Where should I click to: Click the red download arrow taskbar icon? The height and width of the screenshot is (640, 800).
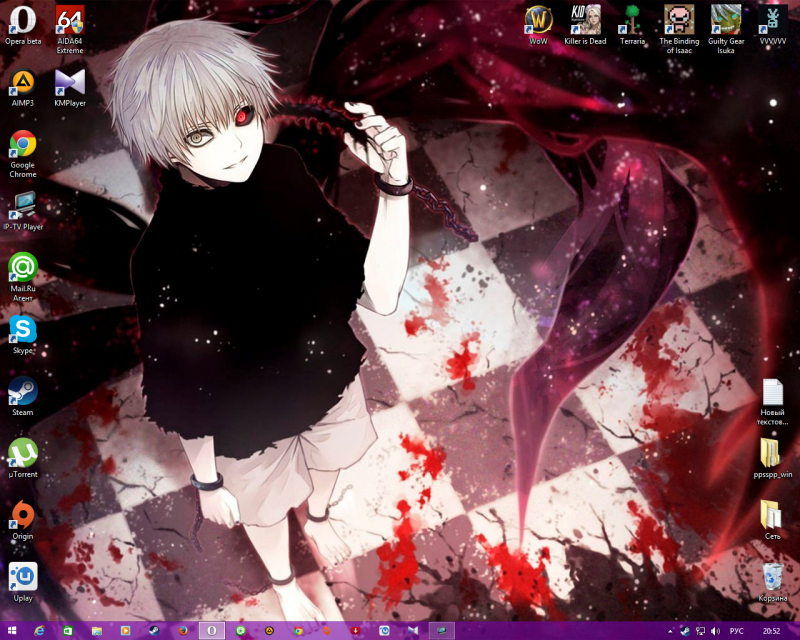356,631
